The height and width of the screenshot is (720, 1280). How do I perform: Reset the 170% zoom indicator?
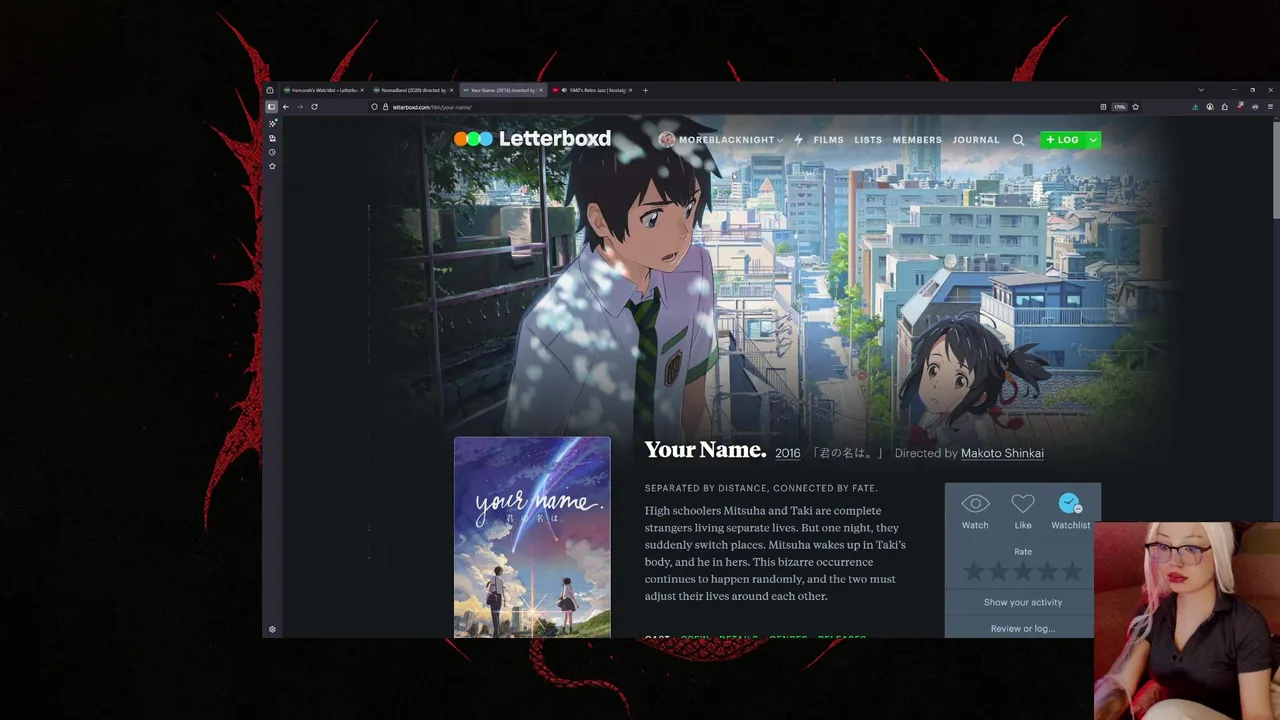click(1120, 107)
